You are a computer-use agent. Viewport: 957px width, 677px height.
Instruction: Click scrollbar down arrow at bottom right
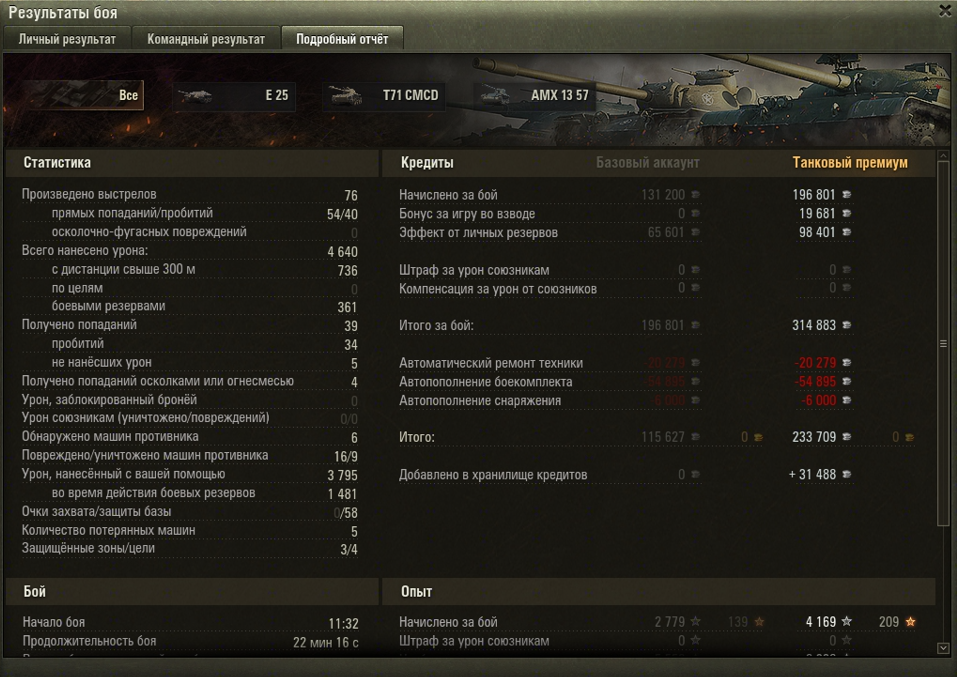(943, 648)
